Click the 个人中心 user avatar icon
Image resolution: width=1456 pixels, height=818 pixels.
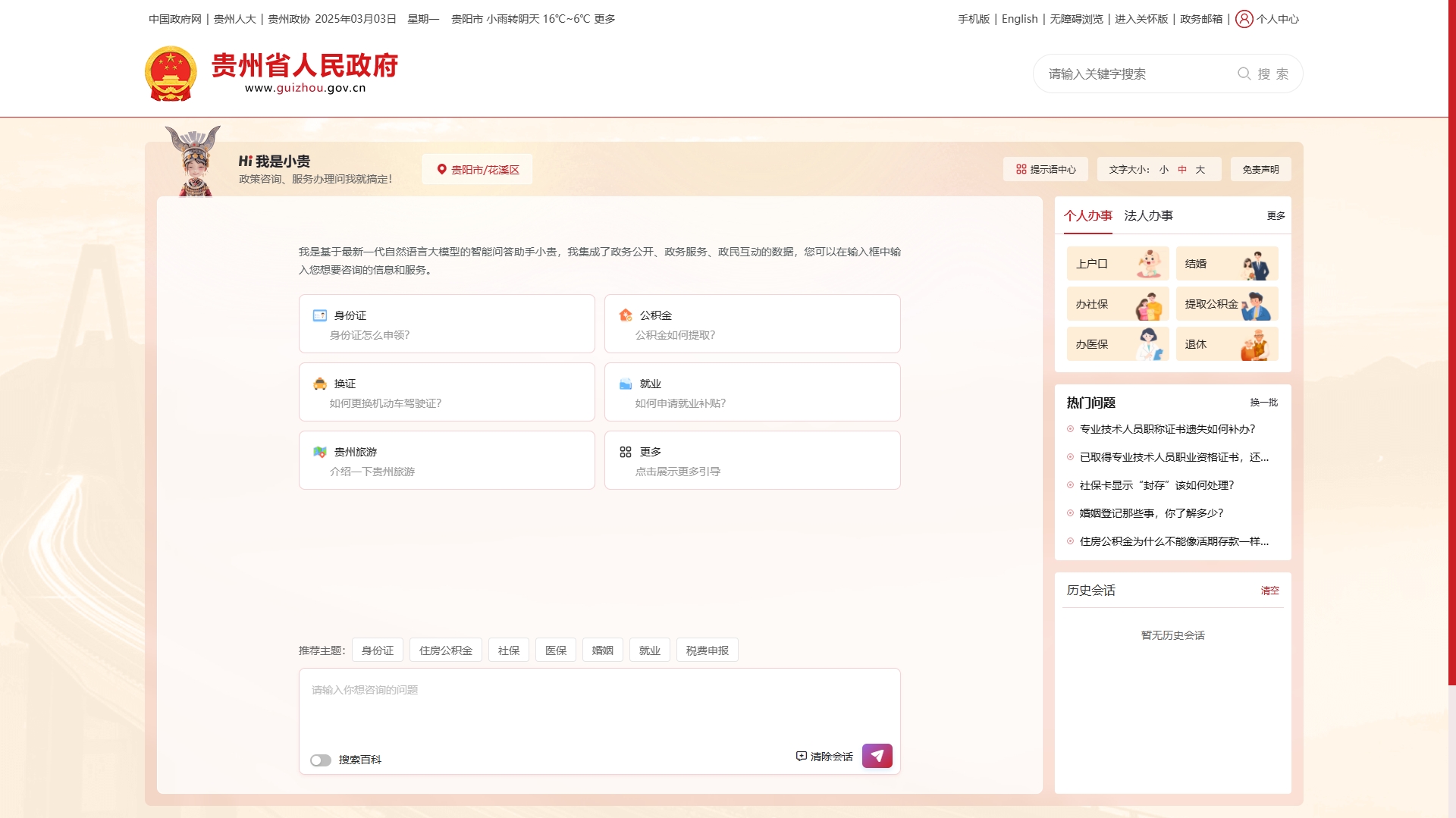click(x=1244, y=19)
